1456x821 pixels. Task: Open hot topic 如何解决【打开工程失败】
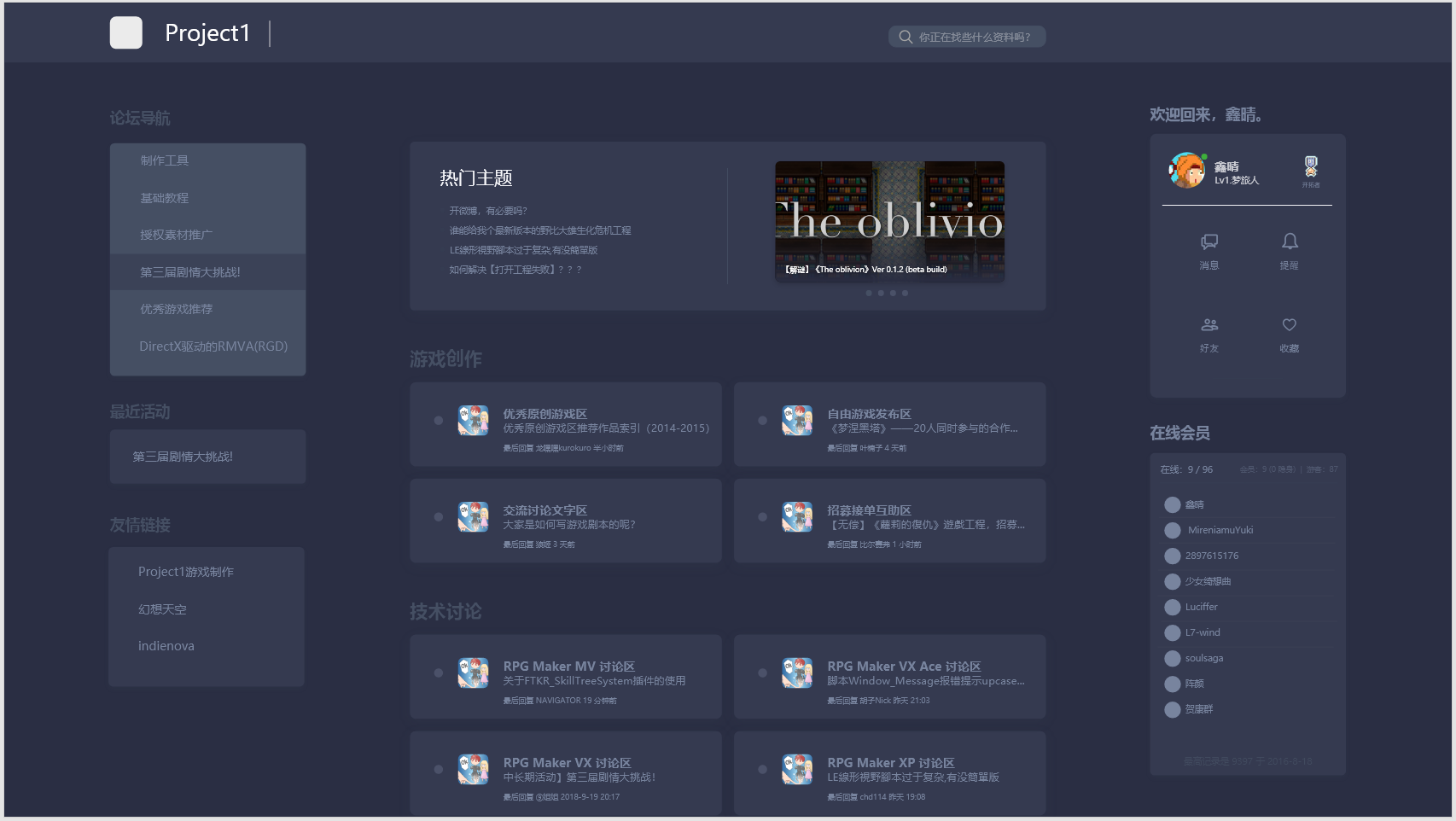[515, 270]
